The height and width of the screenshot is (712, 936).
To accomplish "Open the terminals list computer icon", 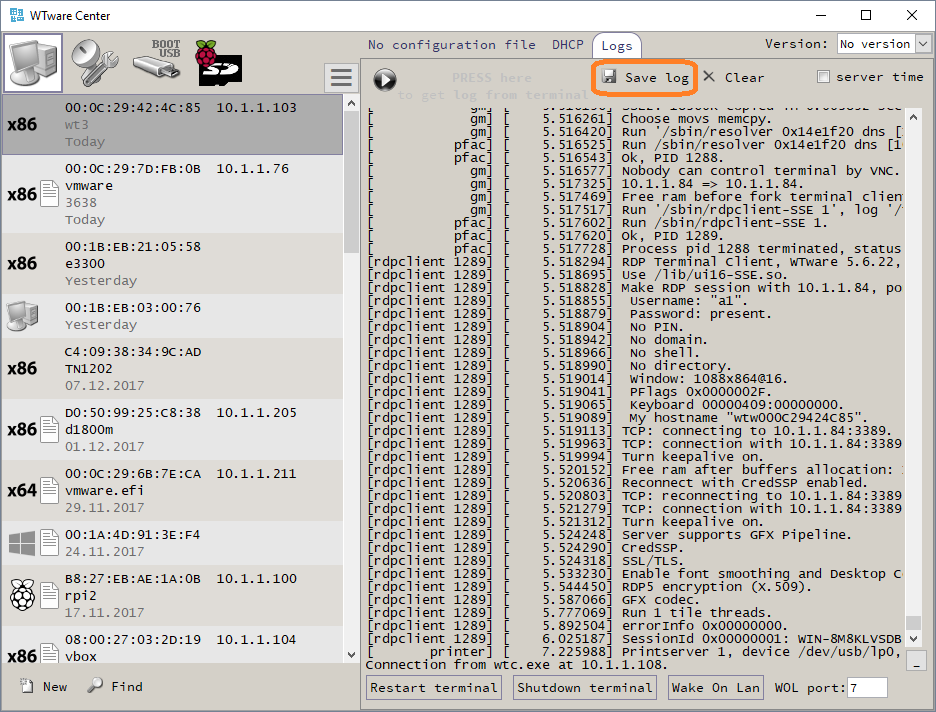I will coord(33,63).
